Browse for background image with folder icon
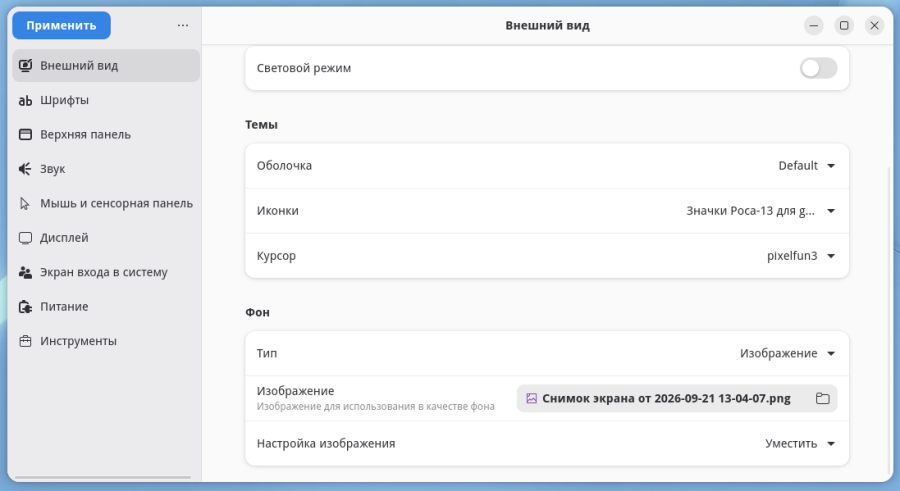900x491 pixels. coord(823,399)
